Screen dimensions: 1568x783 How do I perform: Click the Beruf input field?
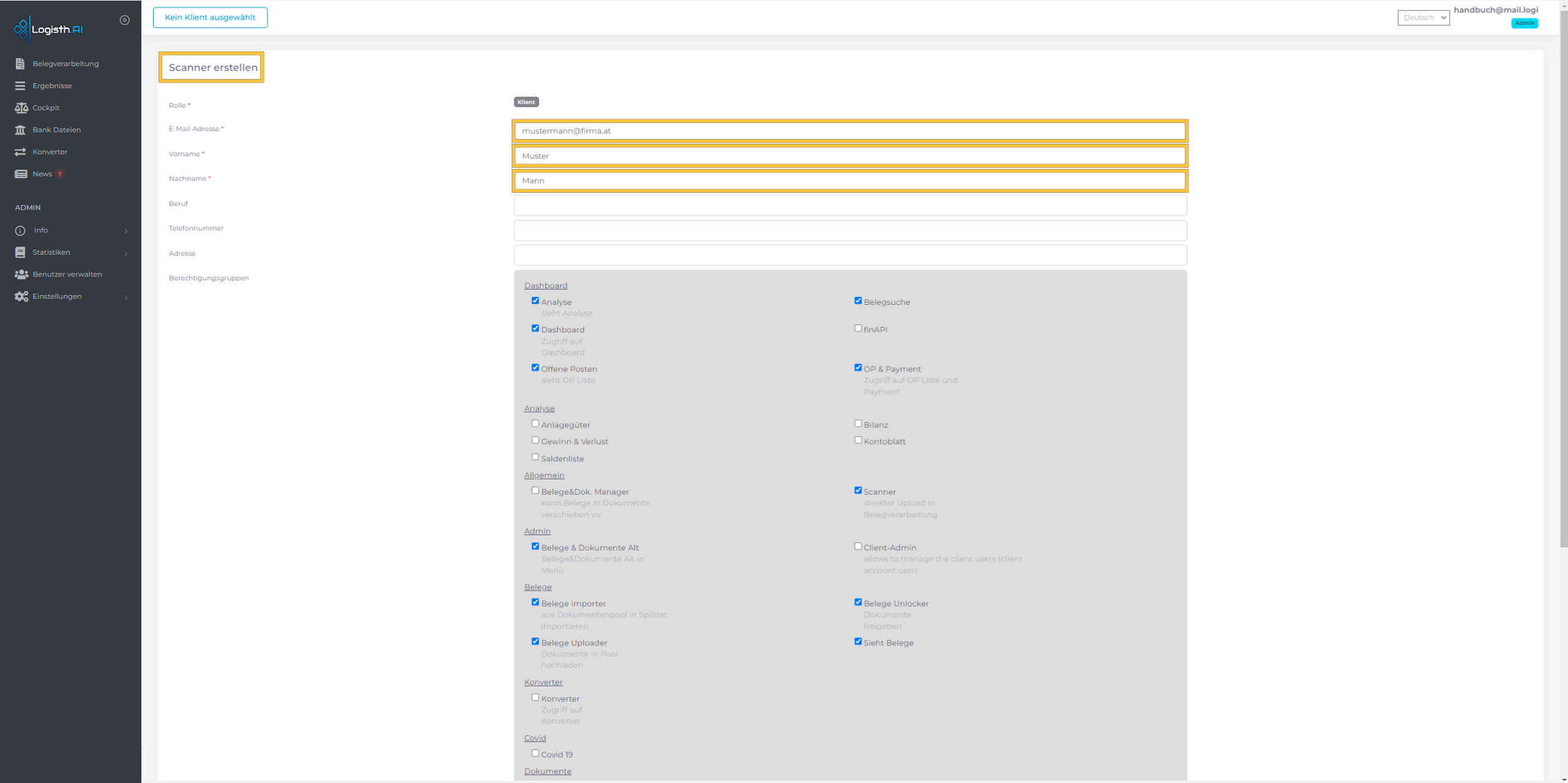(849, 206)
